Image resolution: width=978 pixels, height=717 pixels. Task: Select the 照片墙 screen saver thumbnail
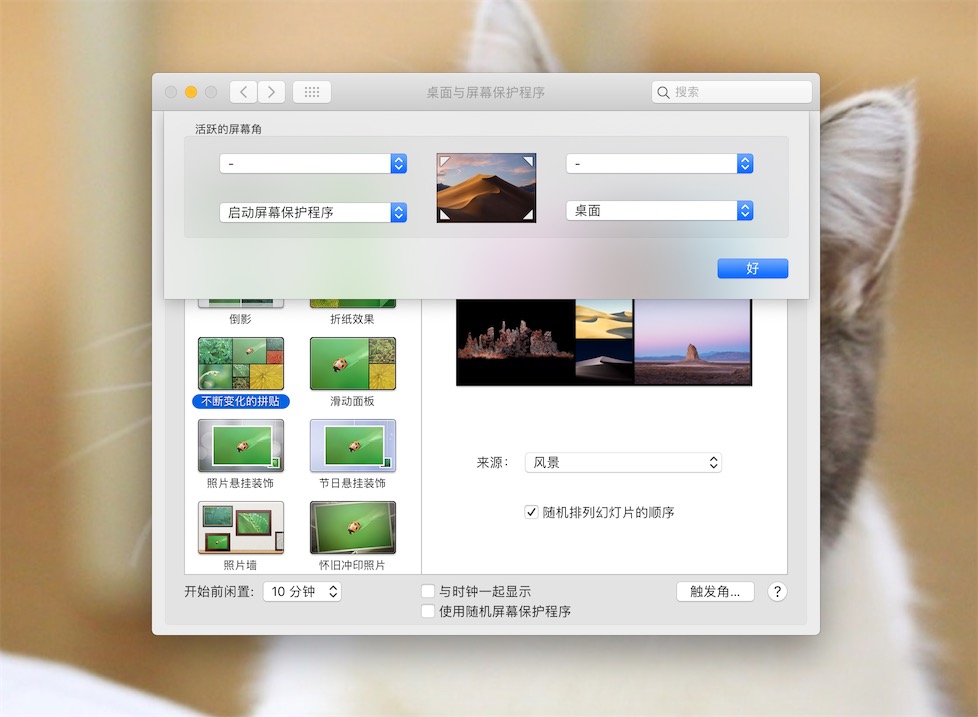click(x=241, y=527)
